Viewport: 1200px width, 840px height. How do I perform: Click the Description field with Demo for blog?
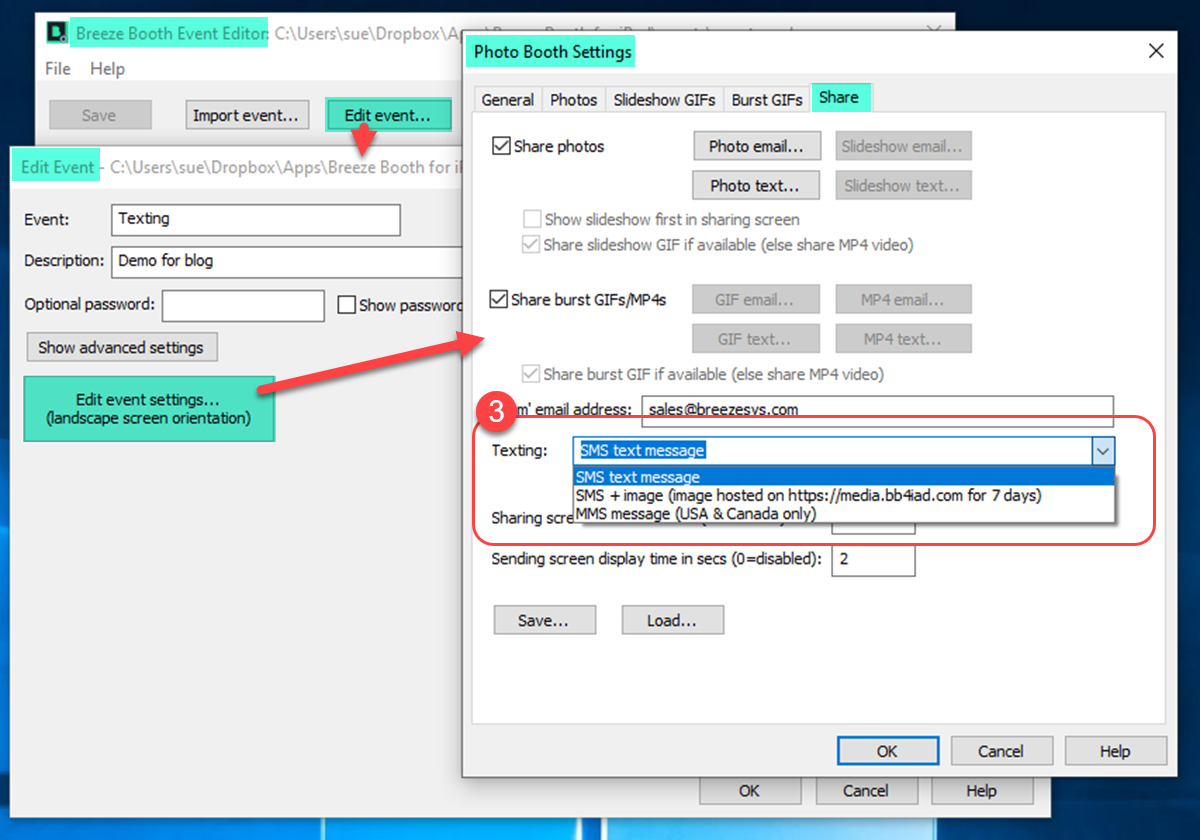click(x=288, y=261)
